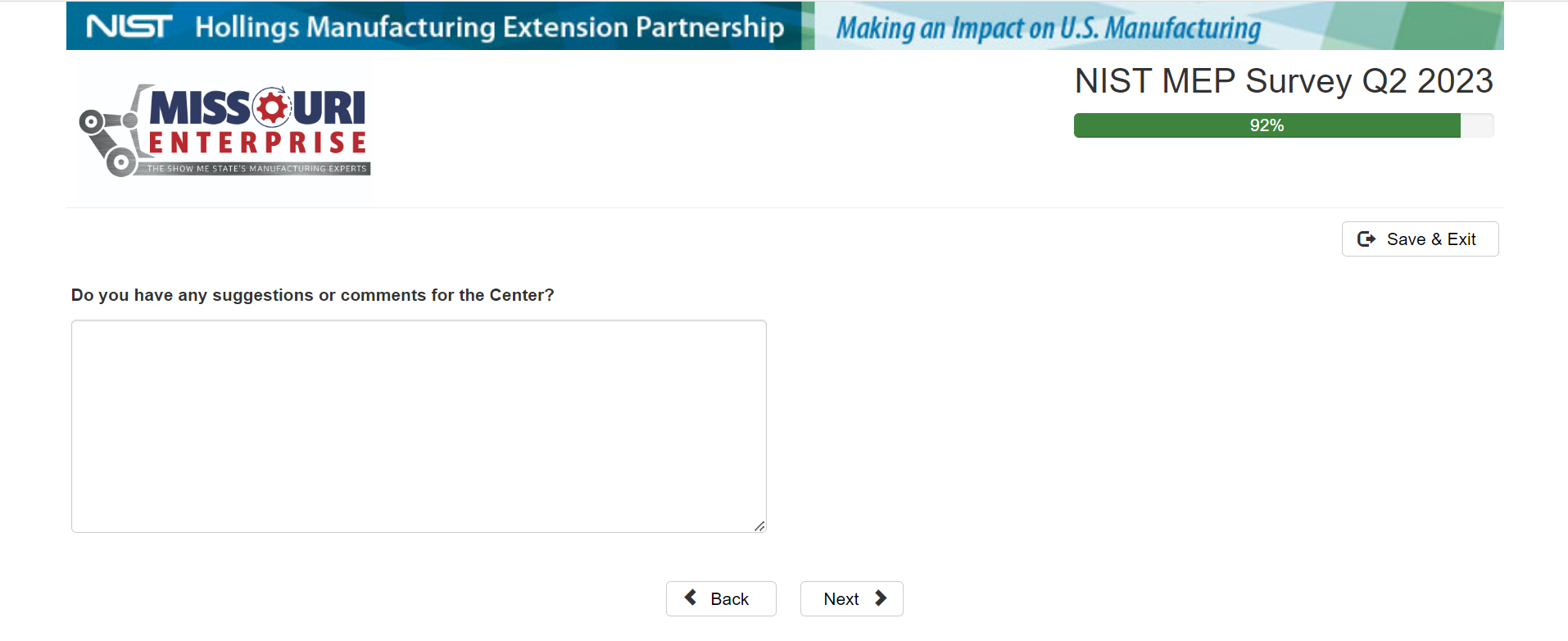This screenshot has height=641, width=1568.
Task: Click the NIST logo in the banner
Action: point(129,27)
